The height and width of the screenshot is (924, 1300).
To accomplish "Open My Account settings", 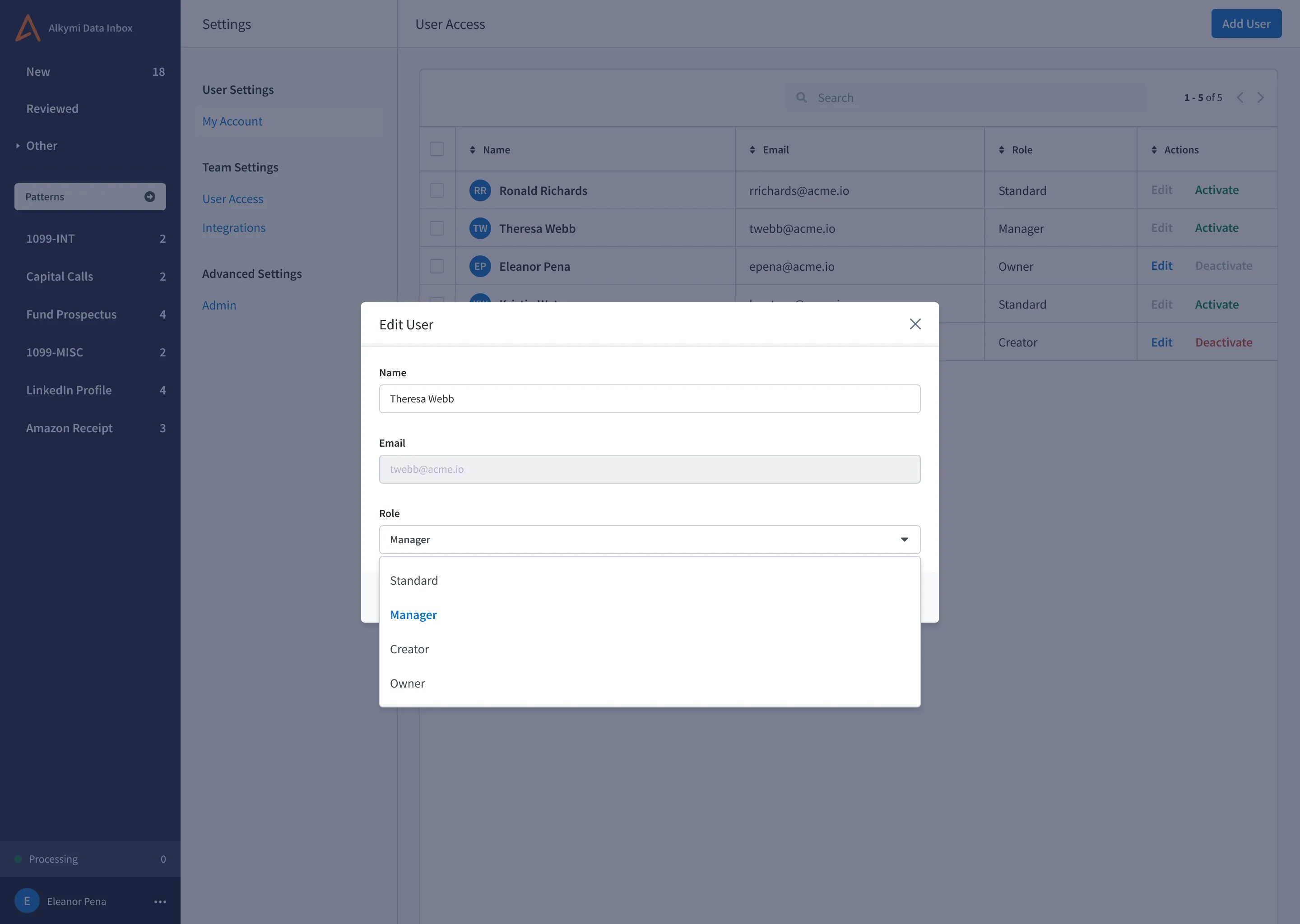I will pos(232,121).
